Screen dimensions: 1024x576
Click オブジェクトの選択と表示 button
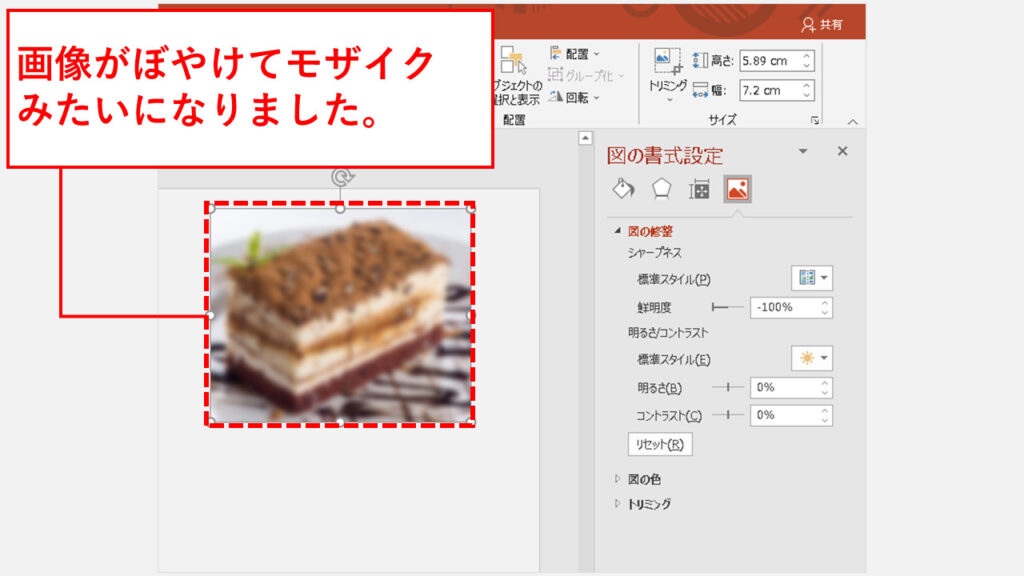click(515, 75)
